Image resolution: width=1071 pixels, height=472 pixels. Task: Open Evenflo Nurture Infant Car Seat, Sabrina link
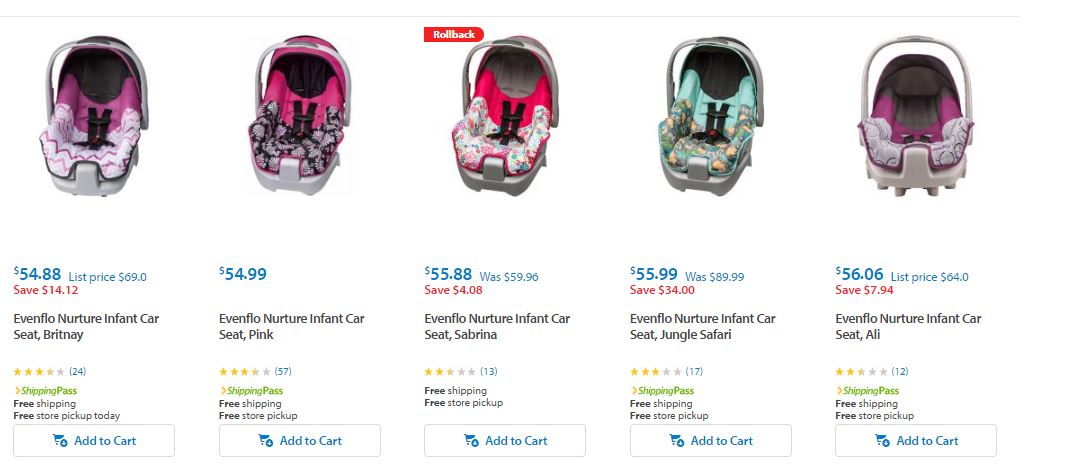click(497, 326)
